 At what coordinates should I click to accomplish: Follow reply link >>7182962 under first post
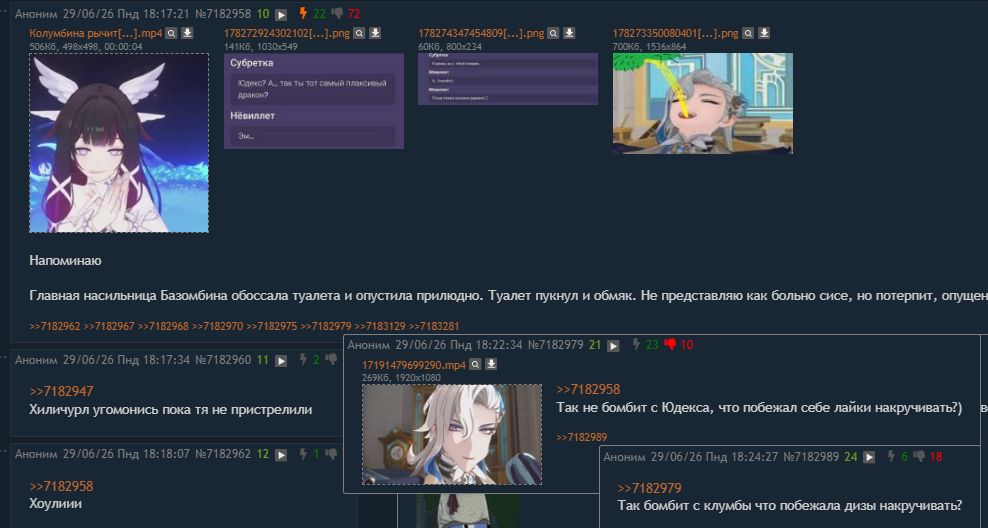(x=55, y=326)
